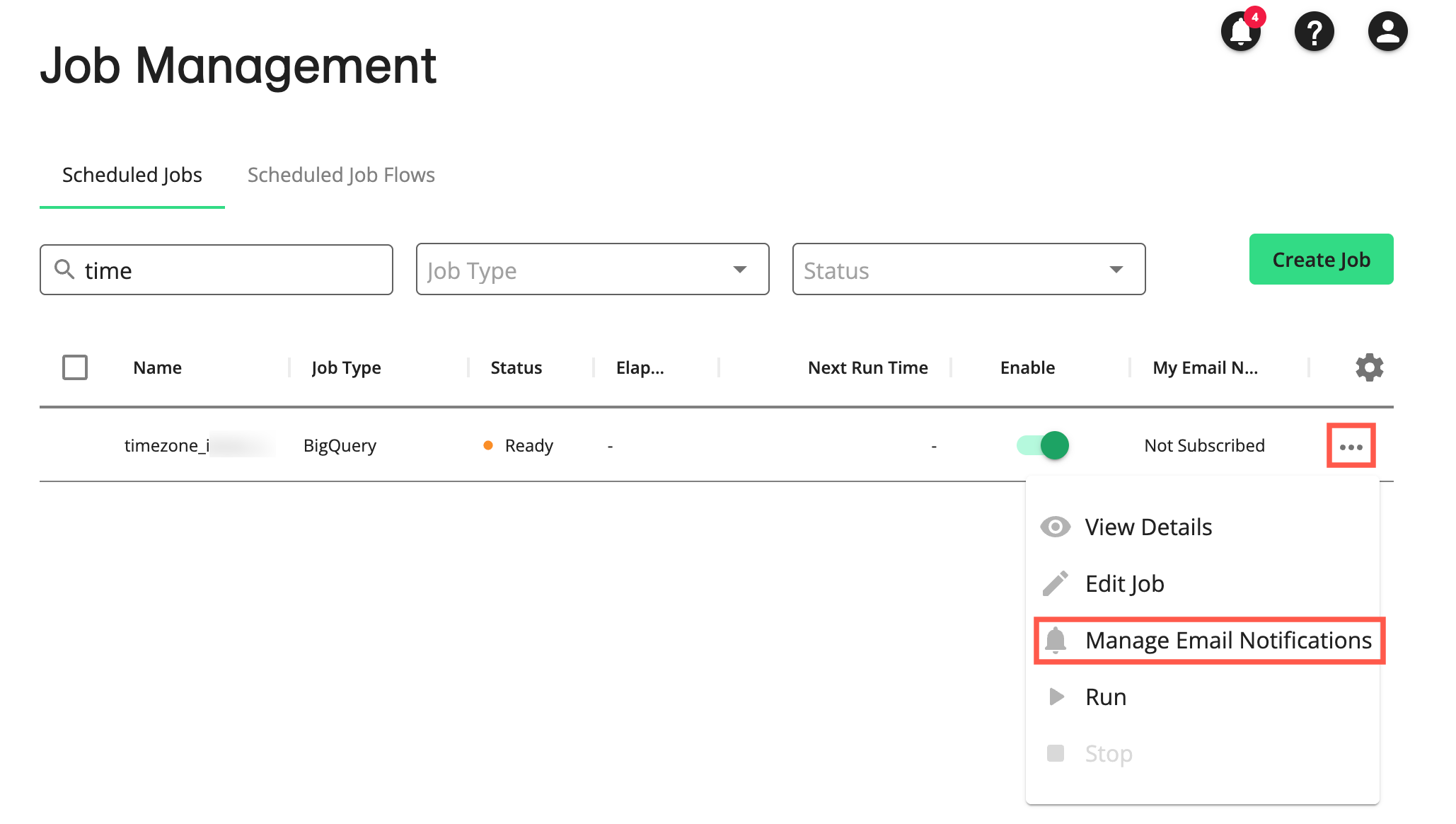Toggle the Enable switch for timezone job

click(x=1043, y=445)
